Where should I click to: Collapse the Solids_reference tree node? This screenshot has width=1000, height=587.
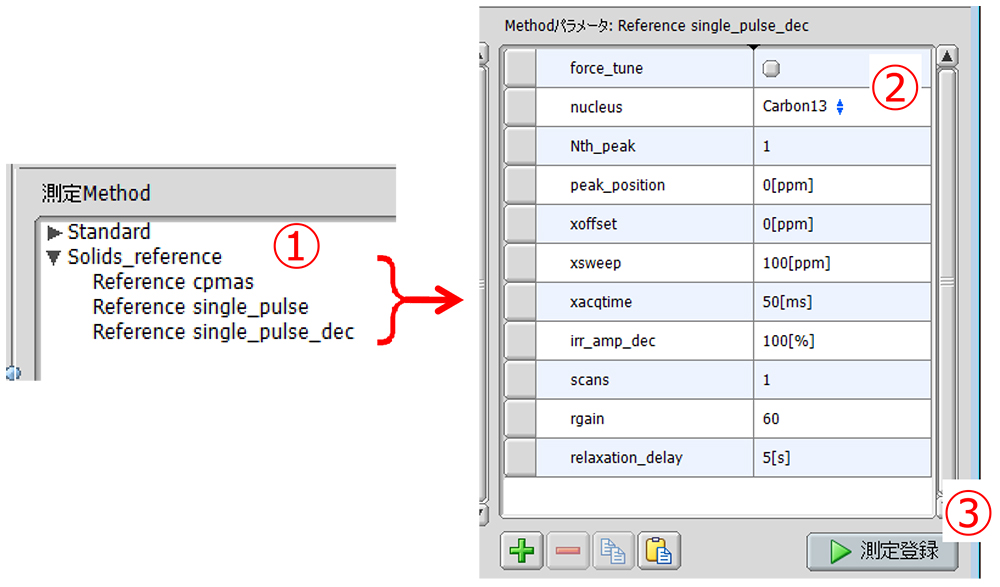tap(55, 257)
